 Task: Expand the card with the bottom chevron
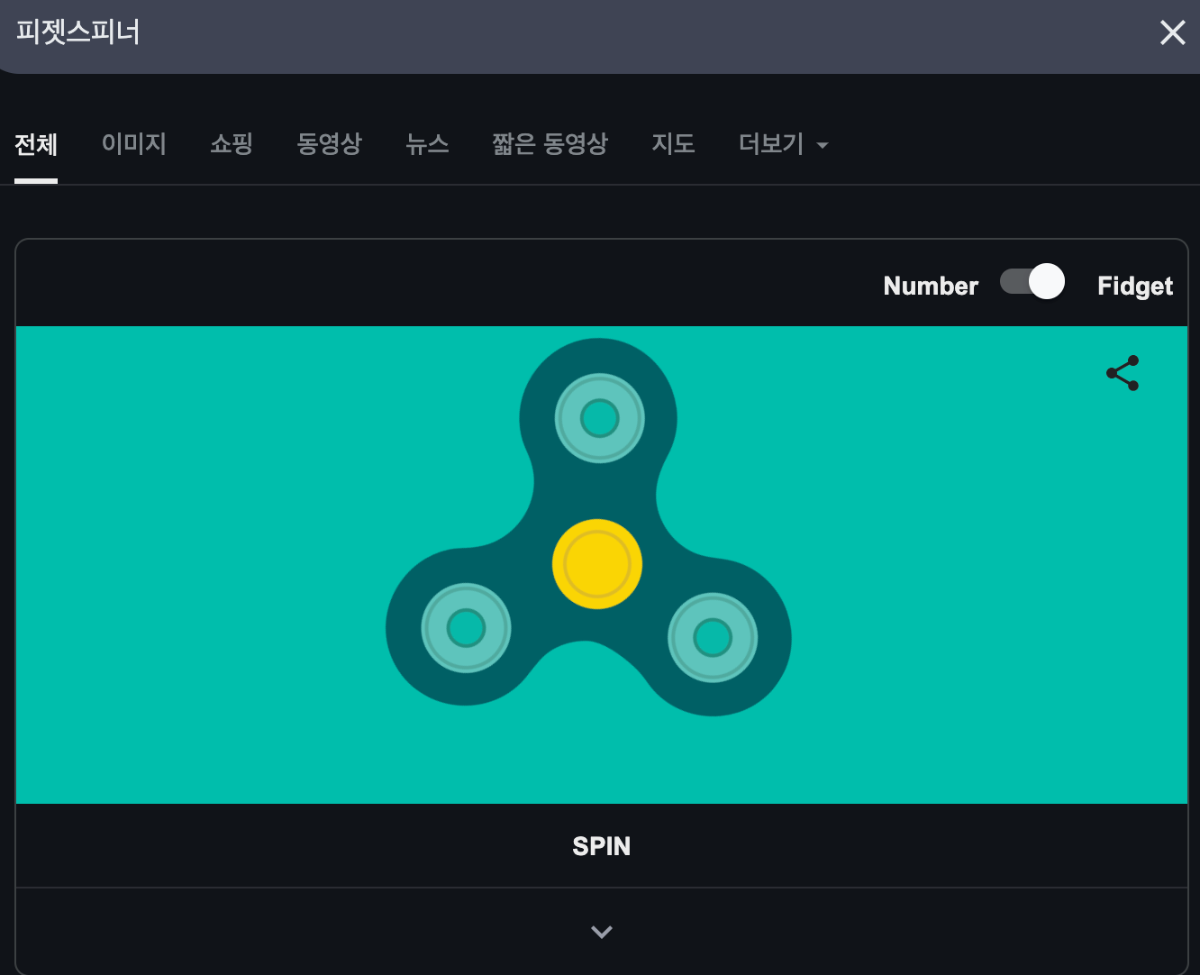point(601,932)
